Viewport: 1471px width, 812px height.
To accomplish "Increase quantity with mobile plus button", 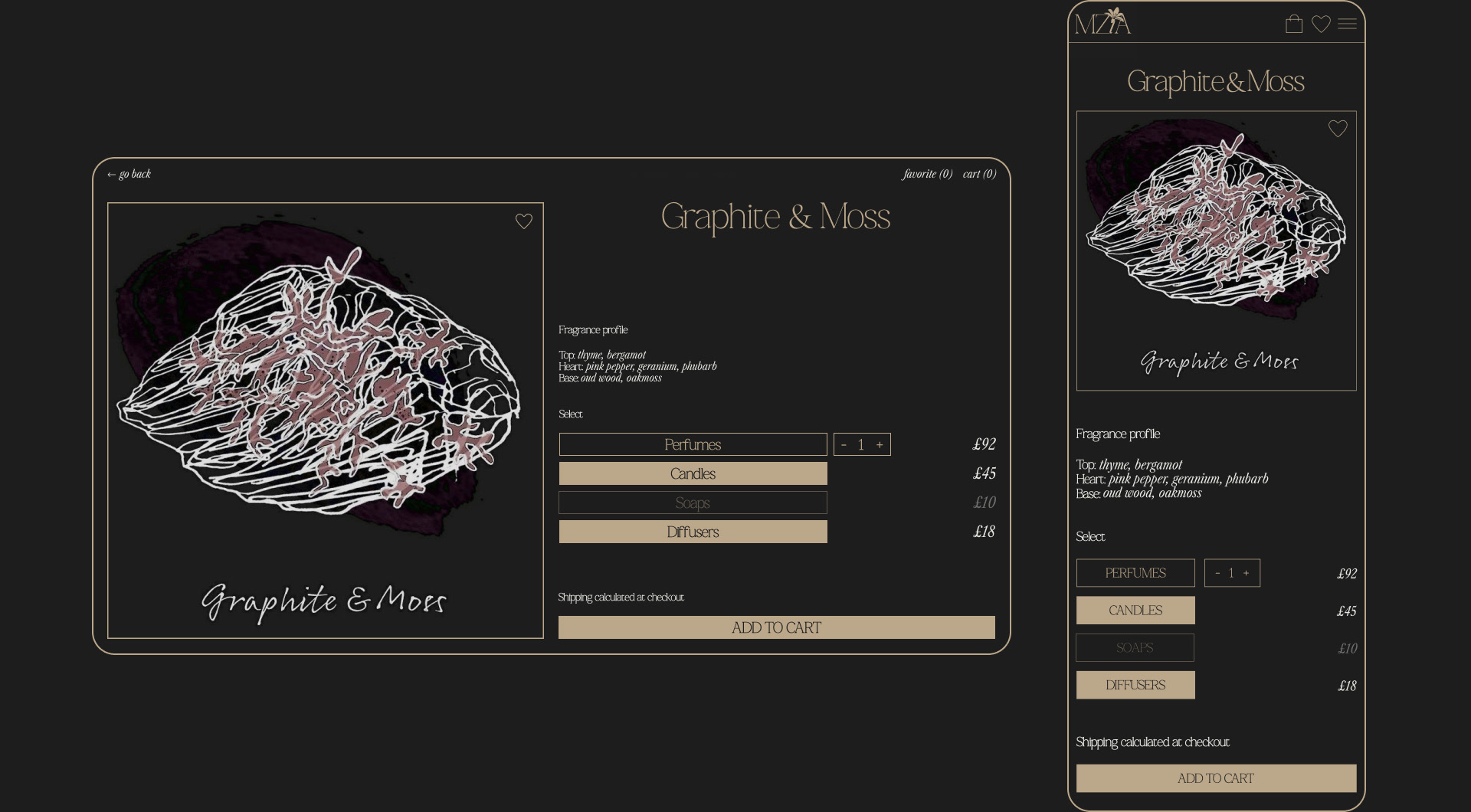I will [x=1246, y=573].
